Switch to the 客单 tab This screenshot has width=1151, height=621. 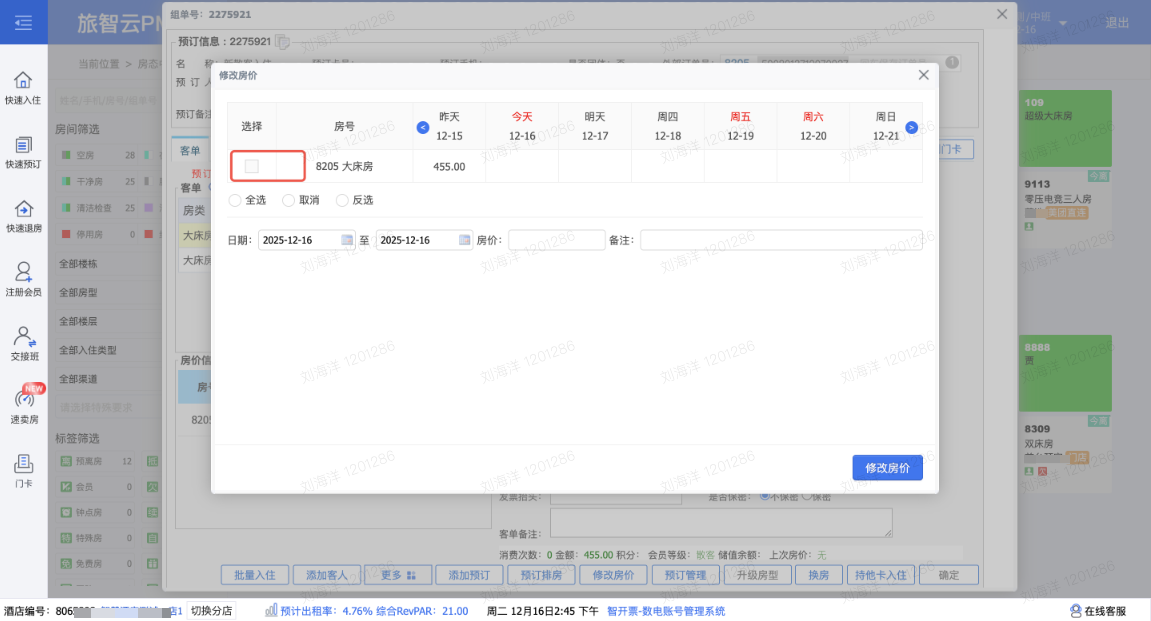190,150
